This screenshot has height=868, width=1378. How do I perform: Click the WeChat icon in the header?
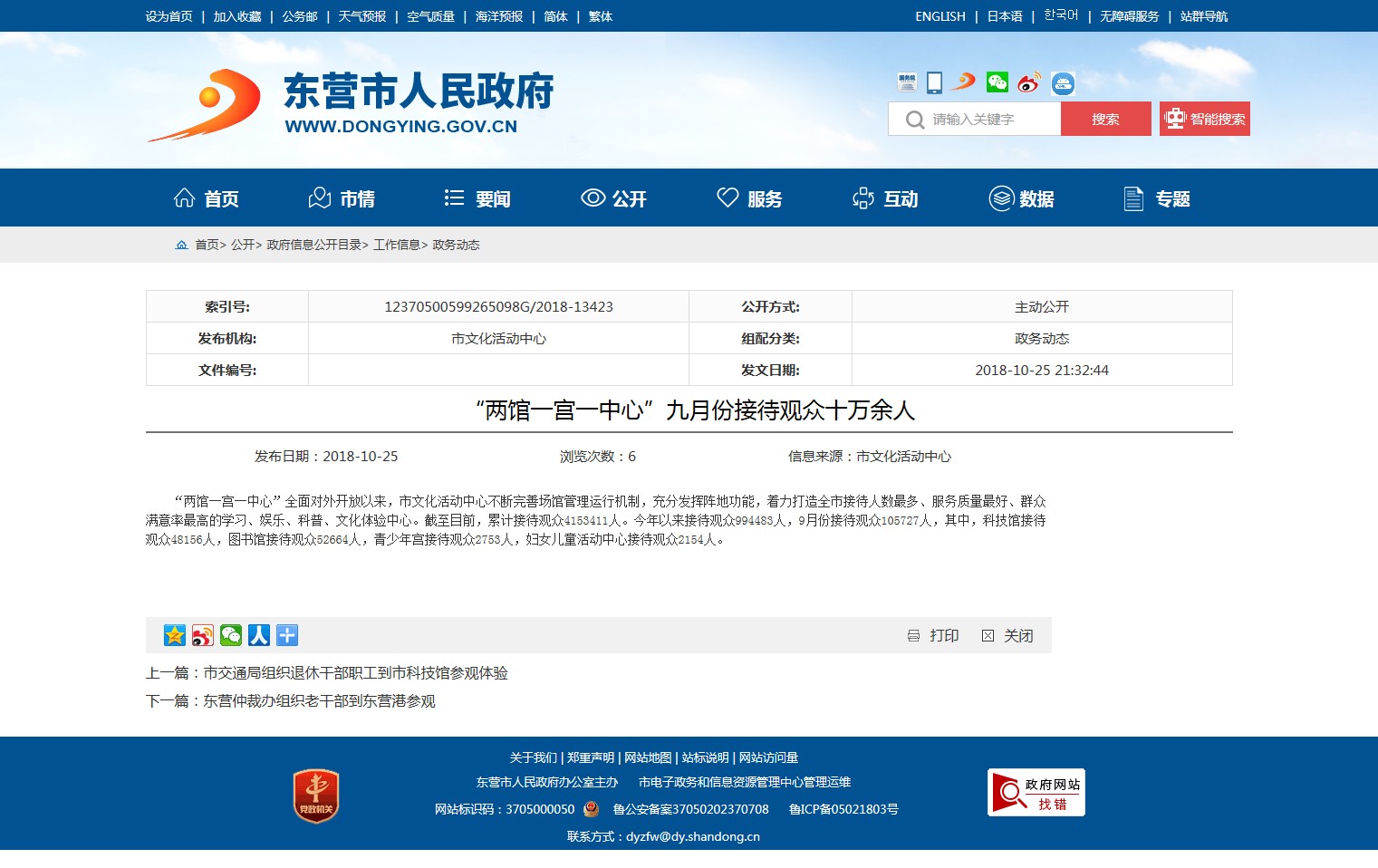(x=997, y=82)
